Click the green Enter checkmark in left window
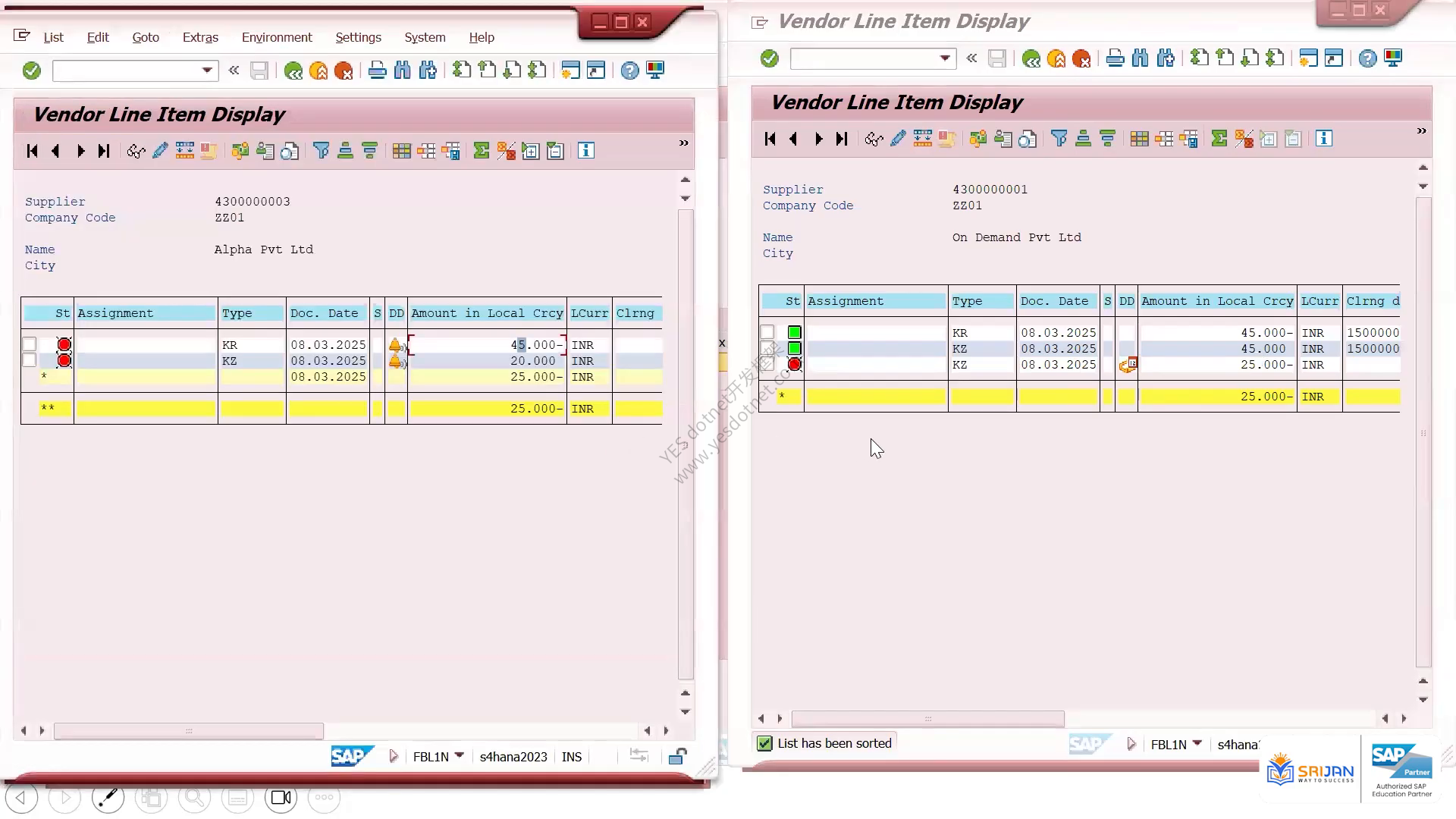The width and height of the screenshot is (1456, 819). (x=31, y=71)
